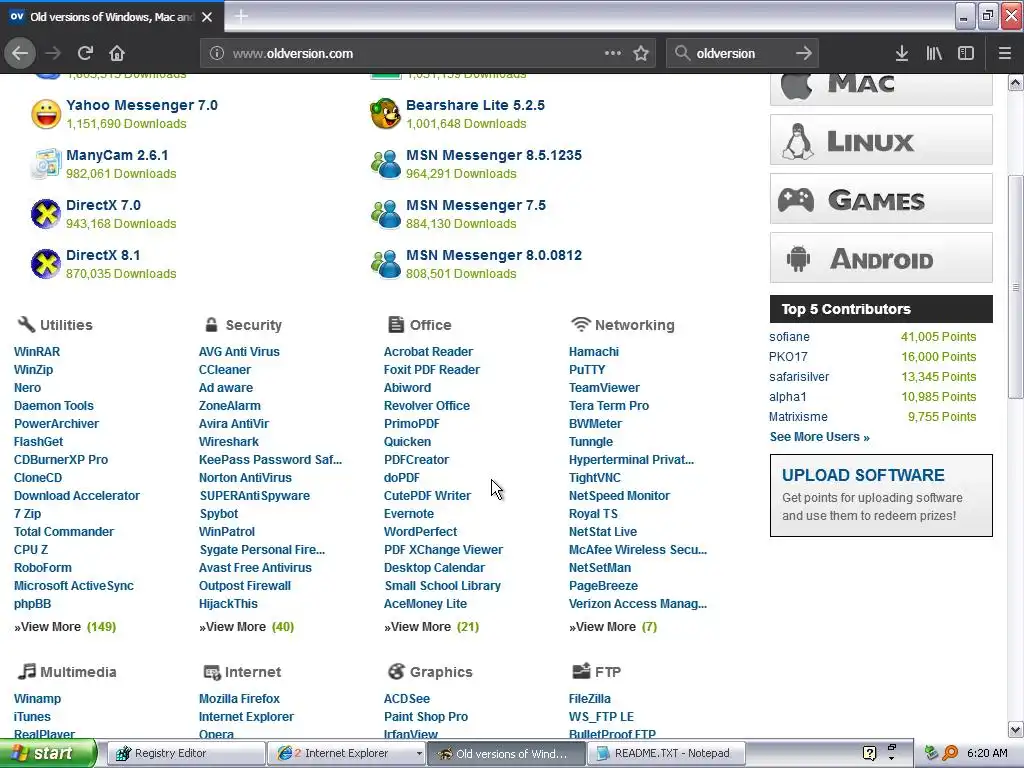The width and height of the screenshot is (1024, 768).
Task: Open a new browser tab
Action: [x=241, y=16]
